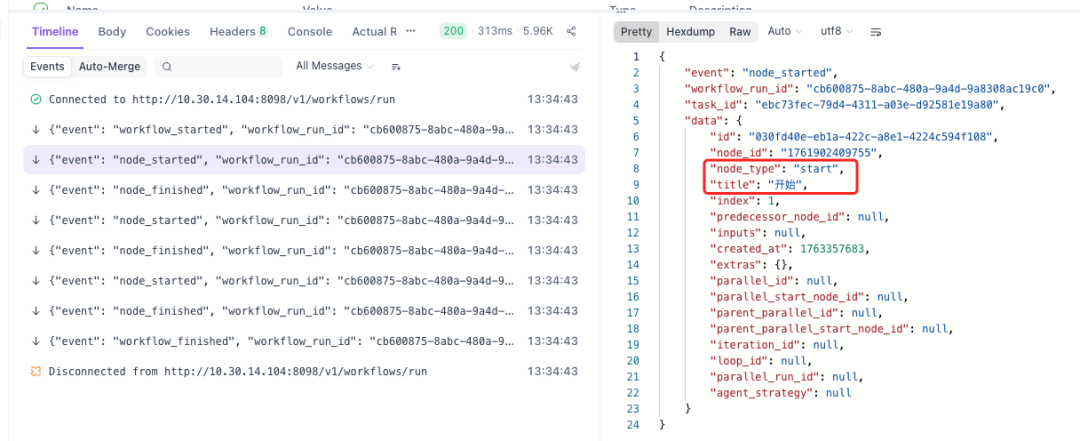The width and height of the screenshot is (1080, 441).
Task: Open the Cookies tab
Action: pos(167,32)
